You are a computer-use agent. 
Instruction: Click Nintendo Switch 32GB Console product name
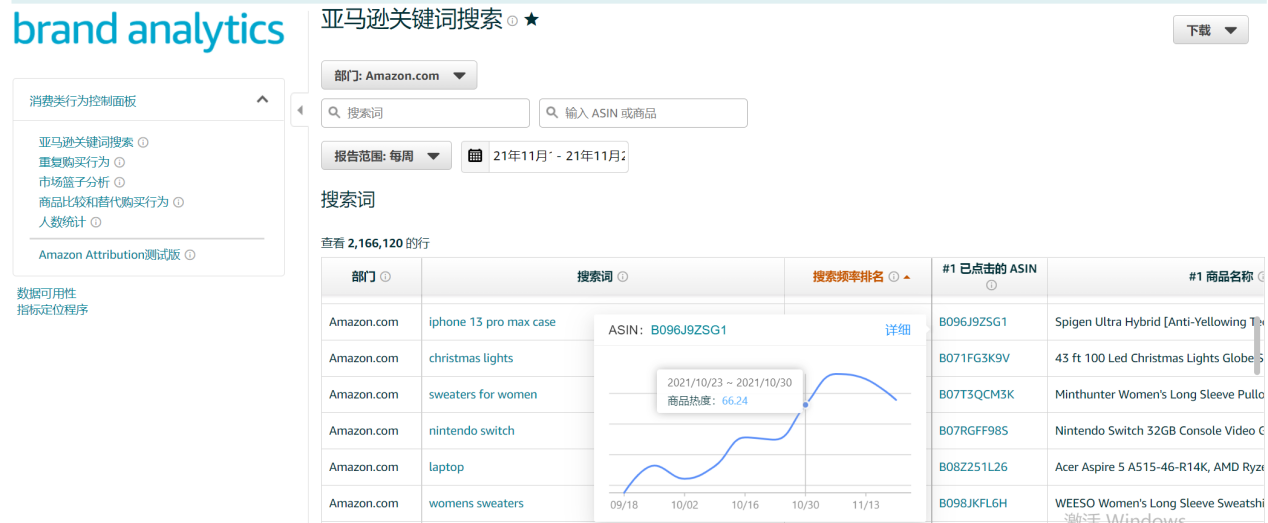pyautogui.click(x=1159, y=431)
